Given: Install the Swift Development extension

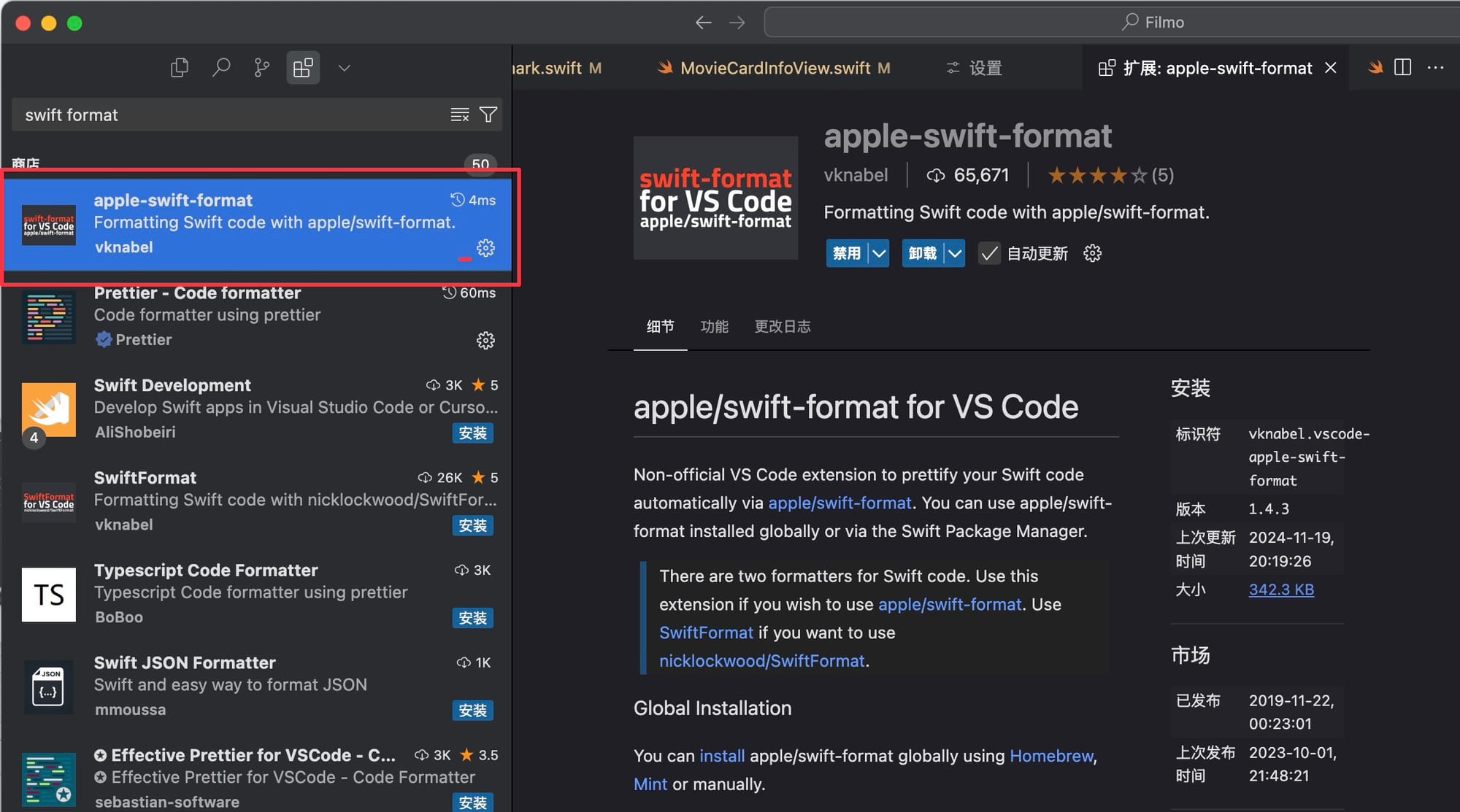Looking at the screenshot, I should 472,433.
